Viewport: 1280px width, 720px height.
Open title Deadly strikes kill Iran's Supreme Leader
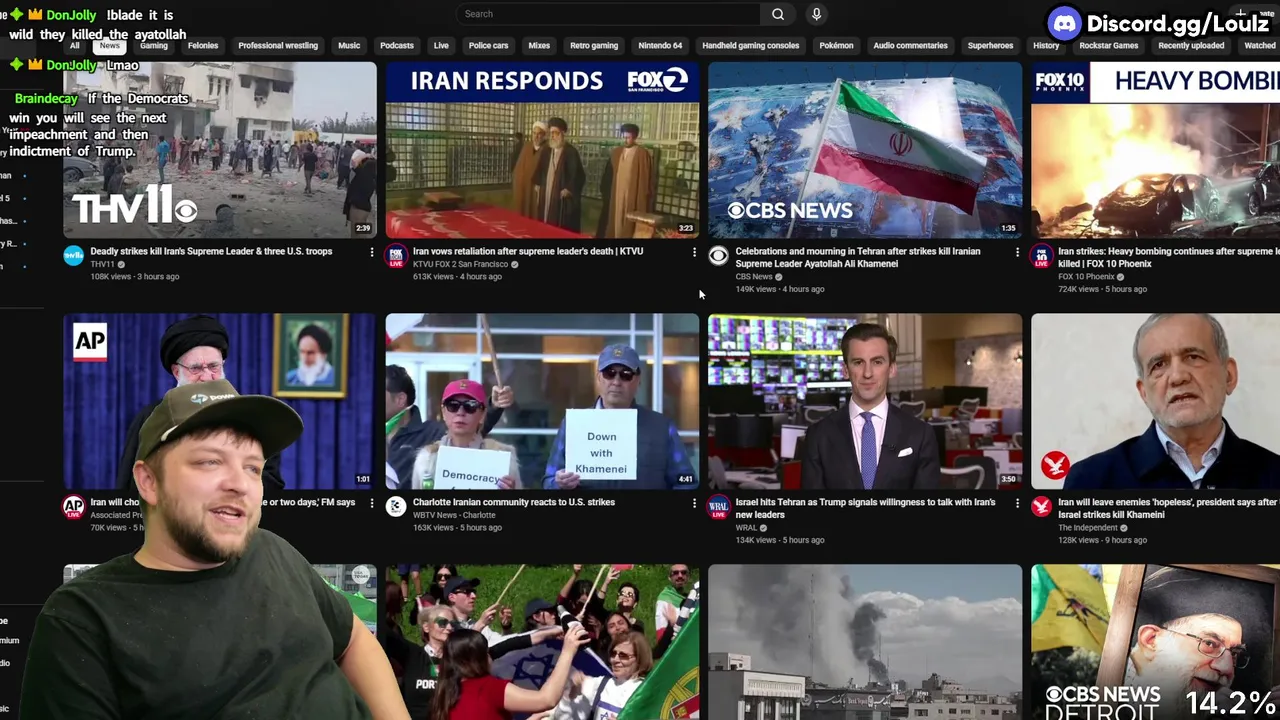tap(211, 252)
